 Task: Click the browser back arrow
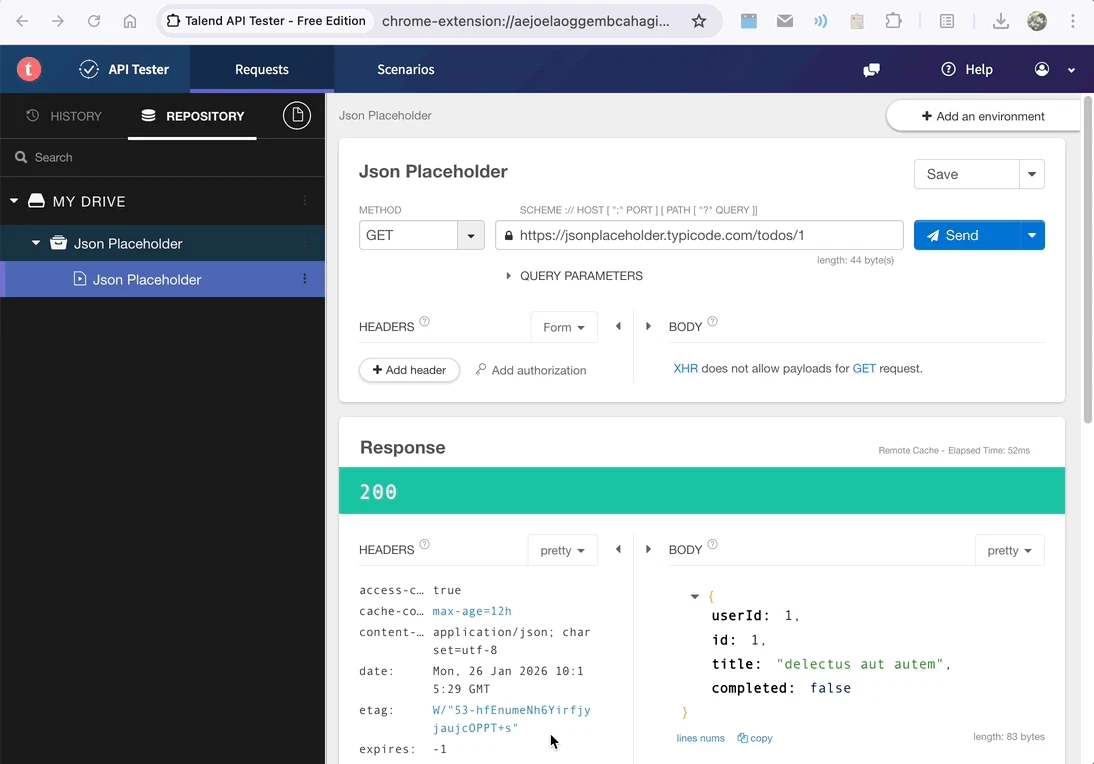pyautogui.click(x=22, y=21)
